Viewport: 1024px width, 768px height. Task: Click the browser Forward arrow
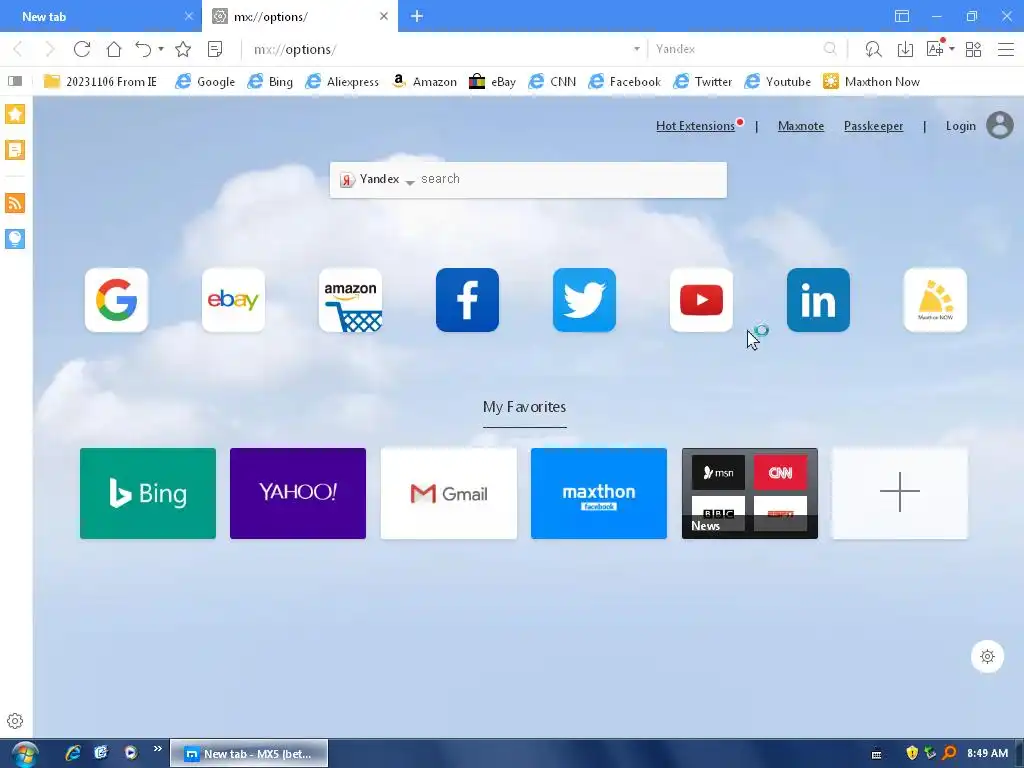(x=50, y=49)
